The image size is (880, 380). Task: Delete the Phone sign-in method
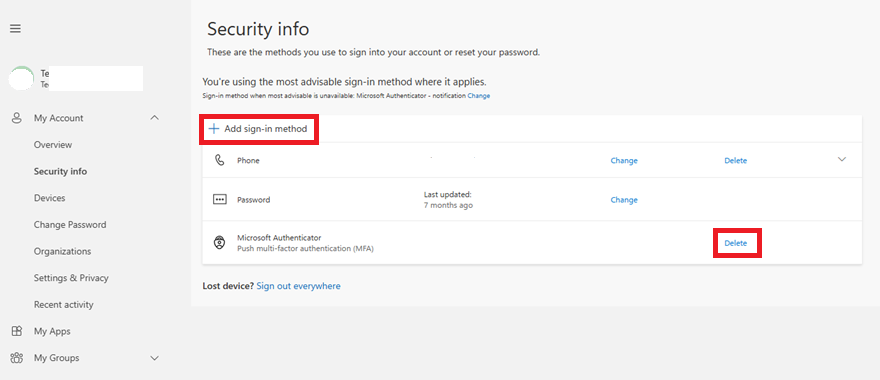coord(736,161)
